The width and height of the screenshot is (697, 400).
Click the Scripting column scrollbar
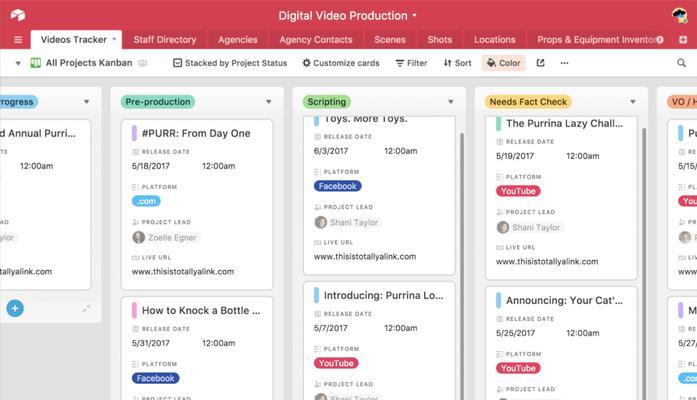click(462, 267)
